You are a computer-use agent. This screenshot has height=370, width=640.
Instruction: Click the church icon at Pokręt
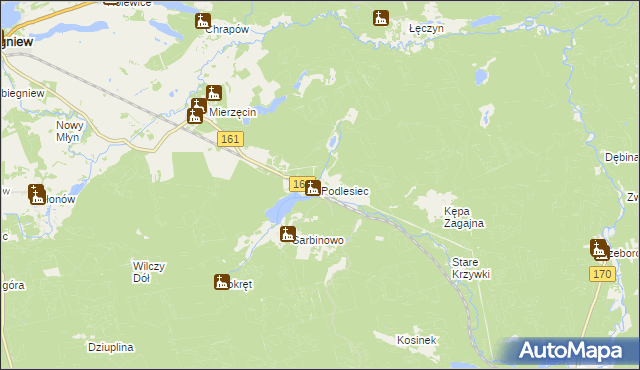click(222, 282)
